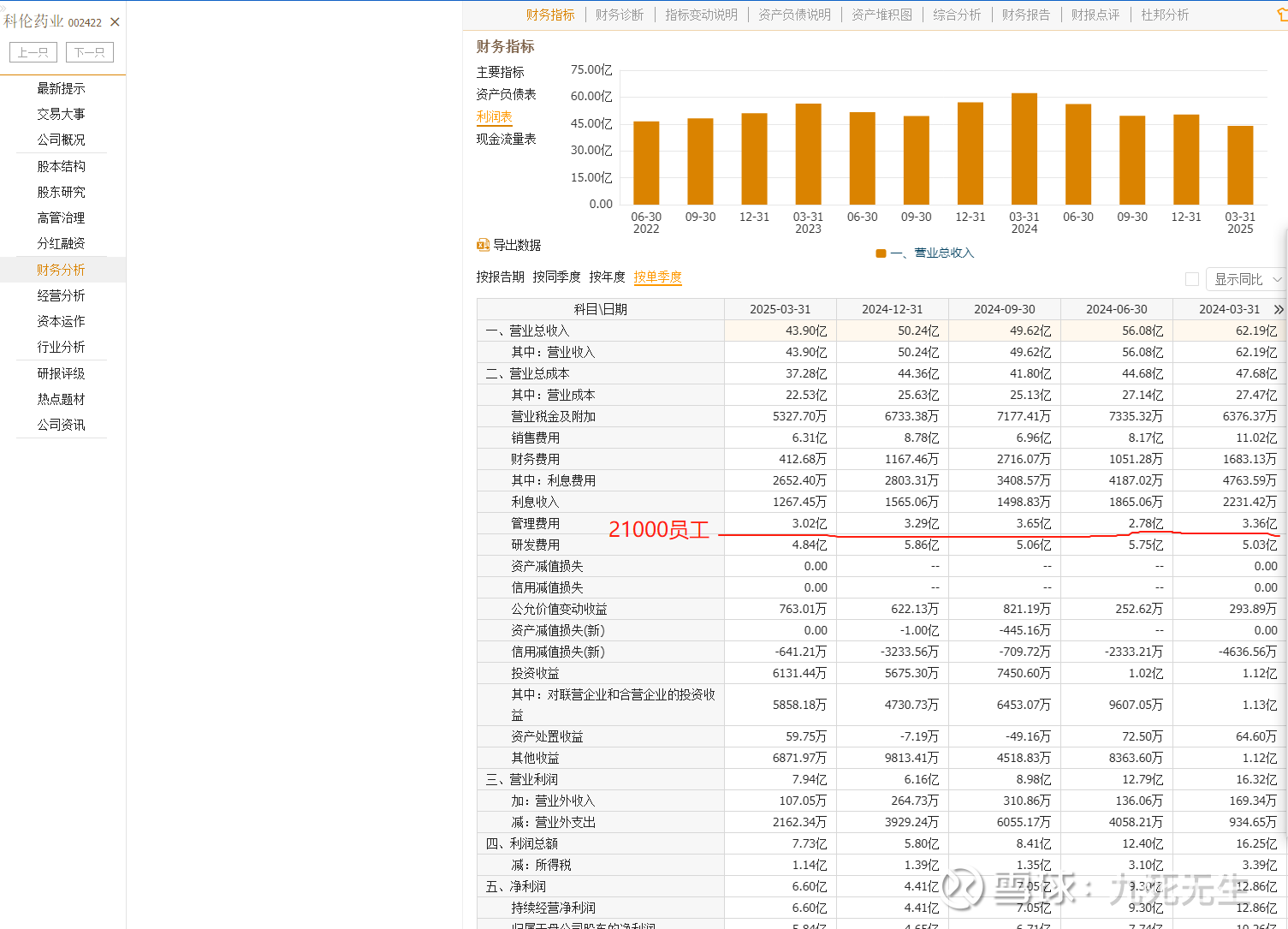Switch the period view to 按单季度
This screenshot has width=1288, height=929.
(657, 277)
